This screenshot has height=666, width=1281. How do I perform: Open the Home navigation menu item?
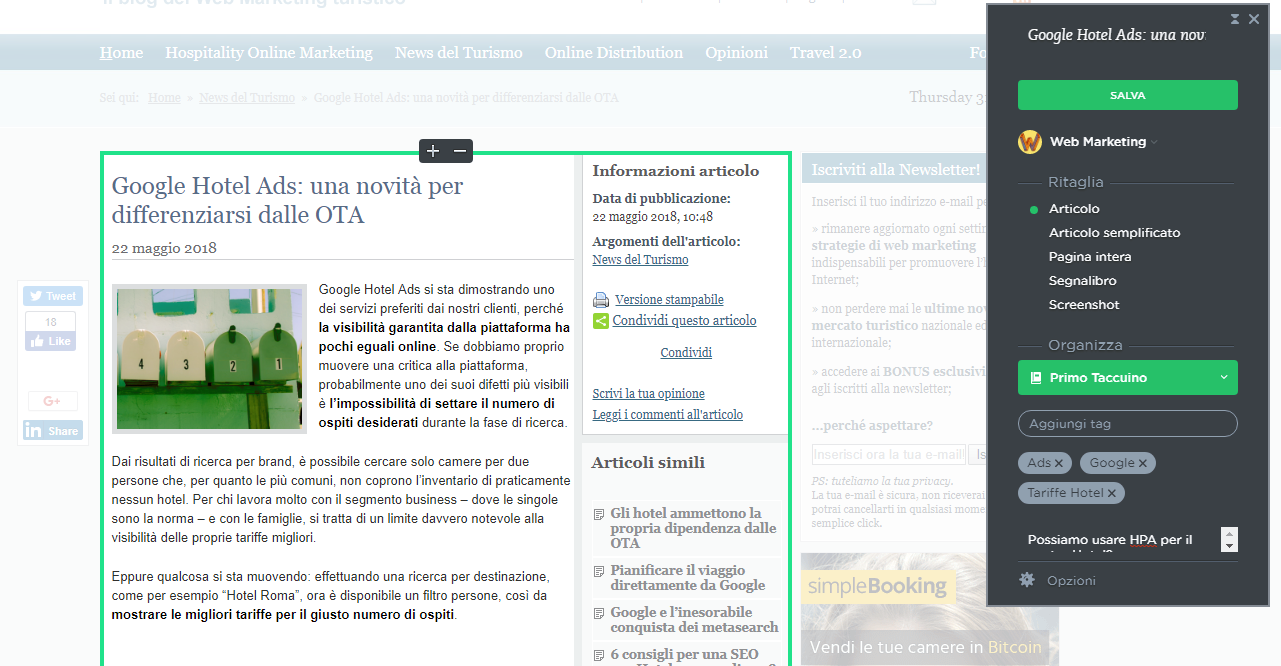[x=121, y=53]
